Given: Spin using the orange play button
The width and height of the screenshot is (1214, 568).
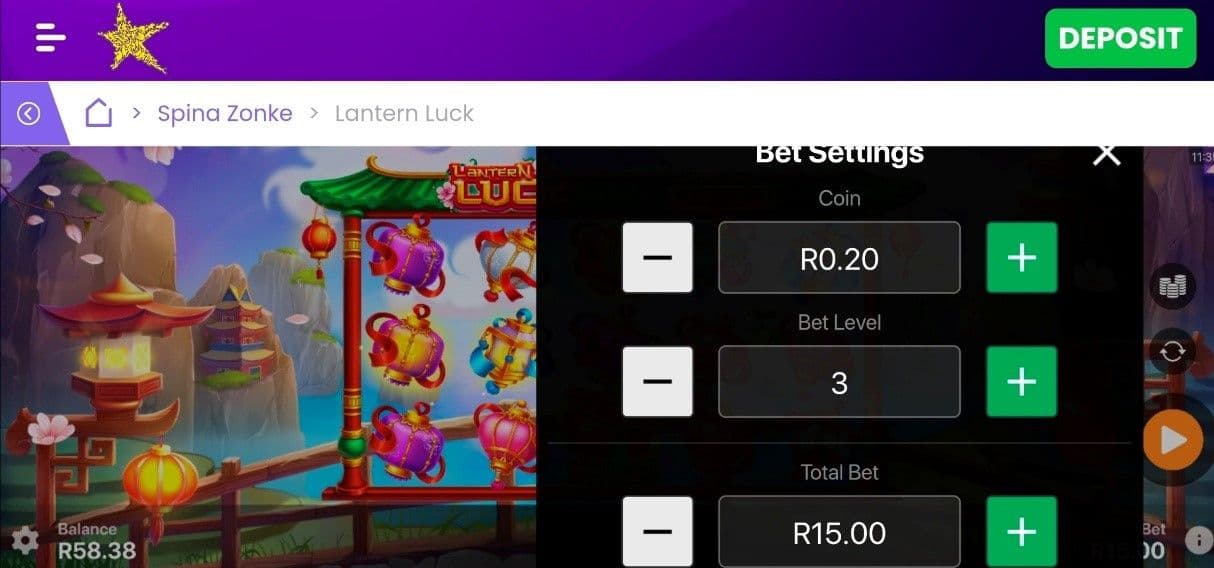Looking at the screenshot, I should tap(1173, 440).
